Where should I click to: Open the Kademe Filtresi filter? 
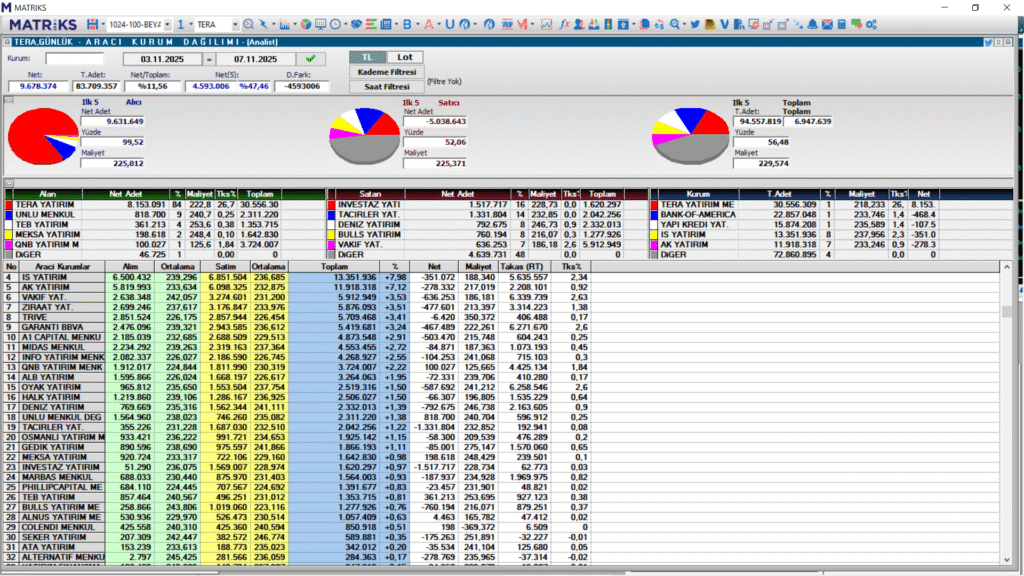tap(387, 72)
